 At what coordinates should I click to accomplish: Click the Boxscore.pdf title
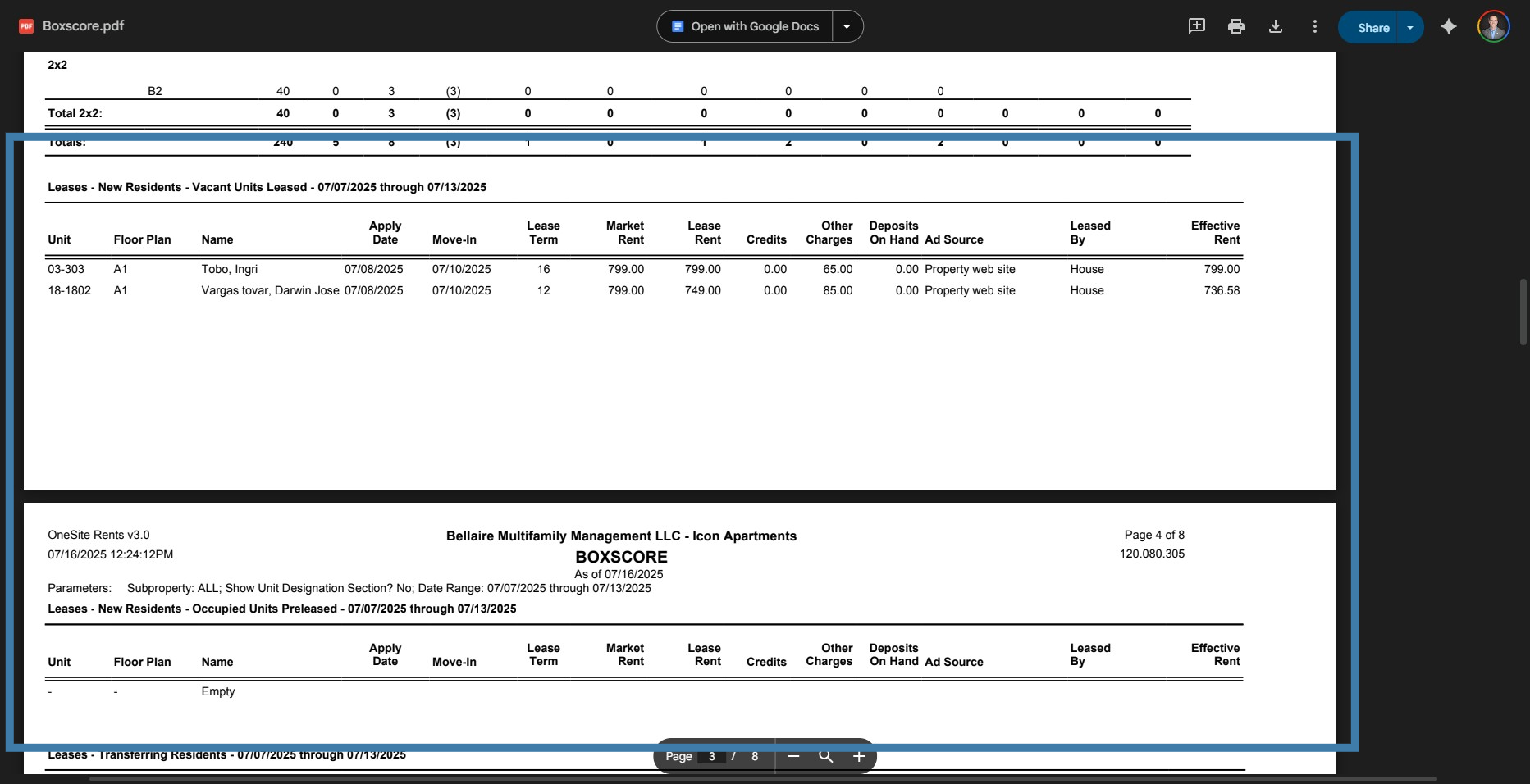click(83, 25)
